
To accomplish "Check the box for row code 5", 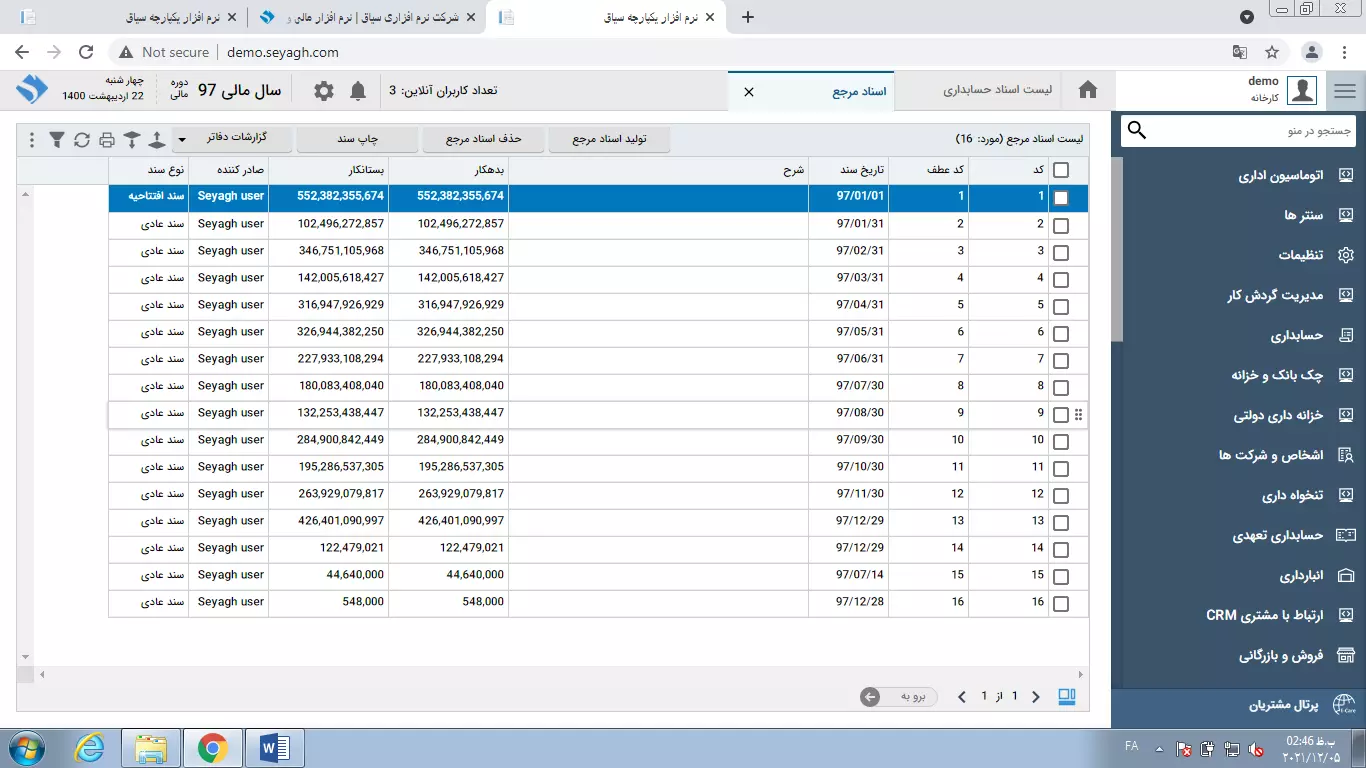I will click(1061, 307).
